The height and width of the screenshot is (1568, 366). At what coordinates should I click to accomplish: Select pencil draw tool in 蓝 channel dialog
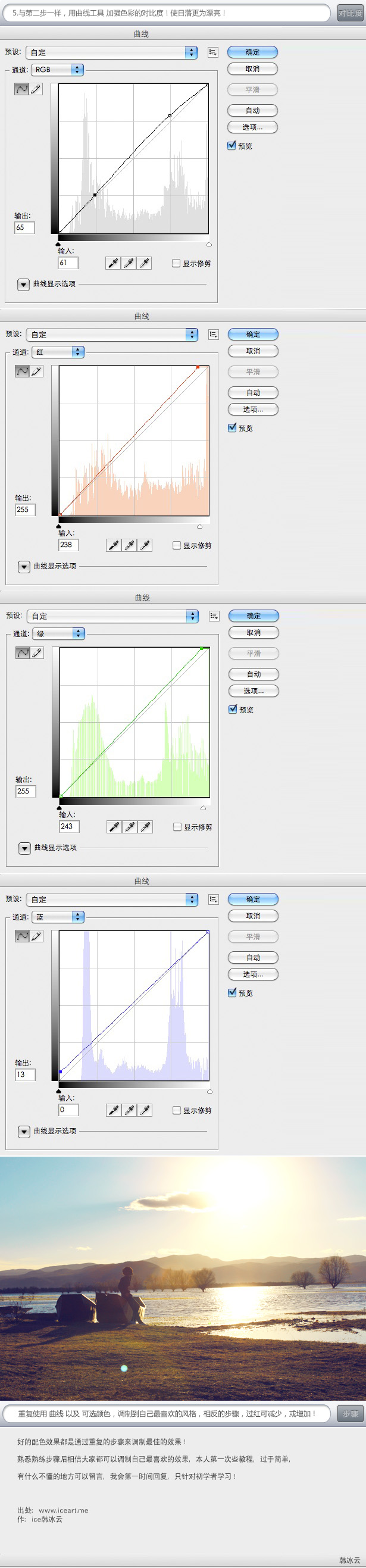(36, 936)
